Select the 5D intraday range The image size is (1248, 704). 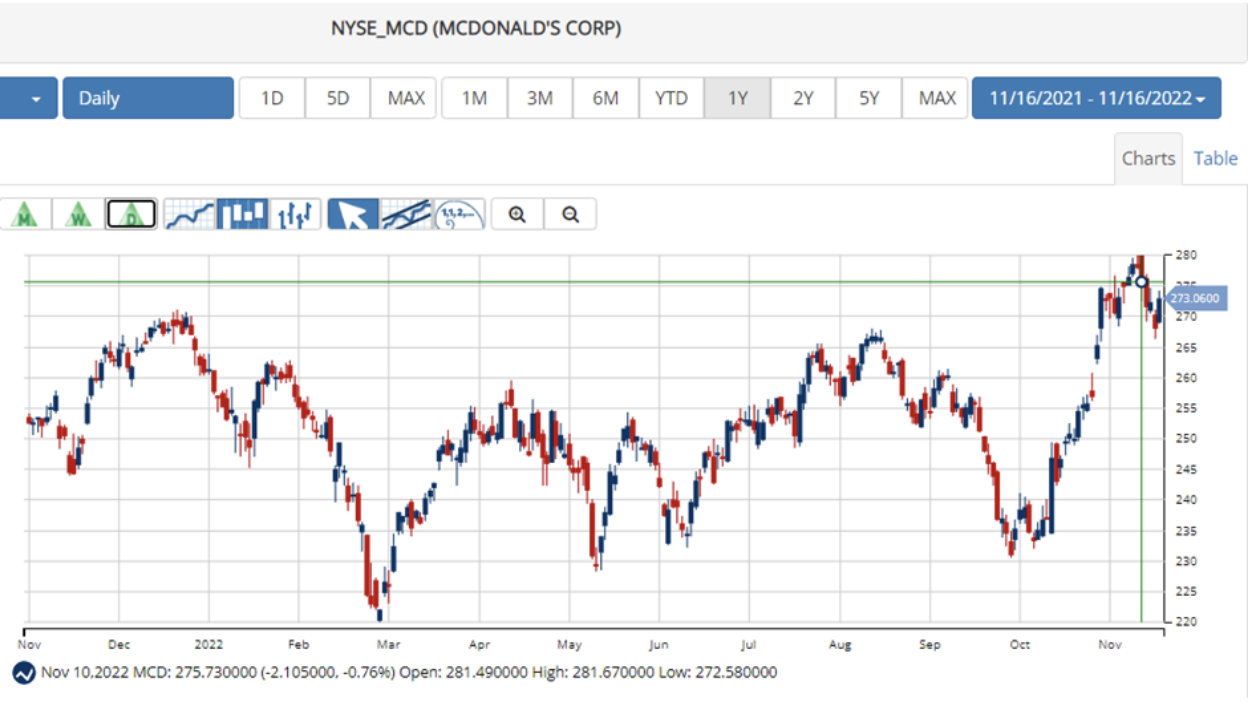[338, 98]
